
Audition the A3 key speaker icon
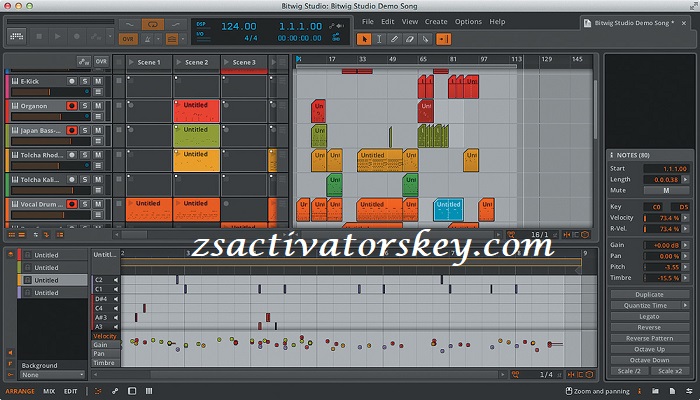(116, 327)
